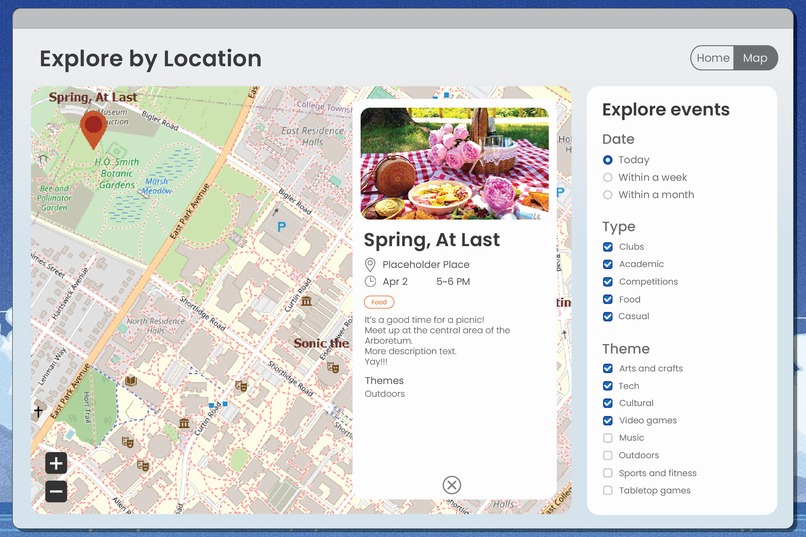Viewport: 806px width, 537px height.
Task: Click the Placeholder Place location text
Action: pos(426,265)
